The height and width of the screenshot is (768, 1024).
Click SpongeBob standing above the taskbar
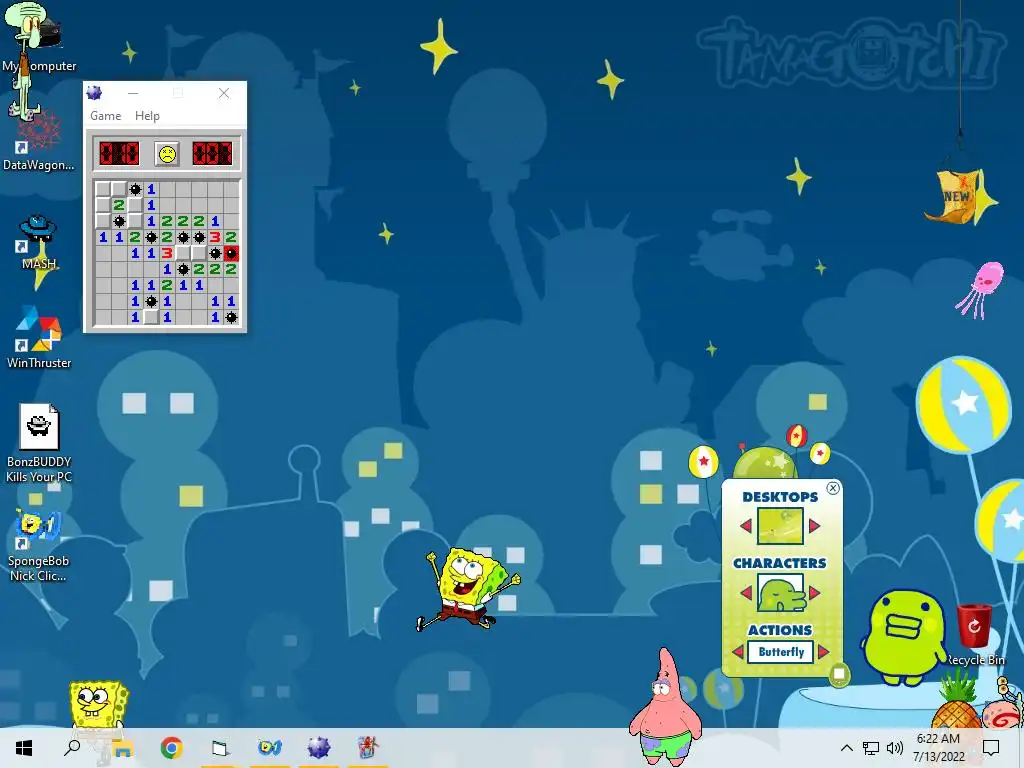click(x=98, y=705)
